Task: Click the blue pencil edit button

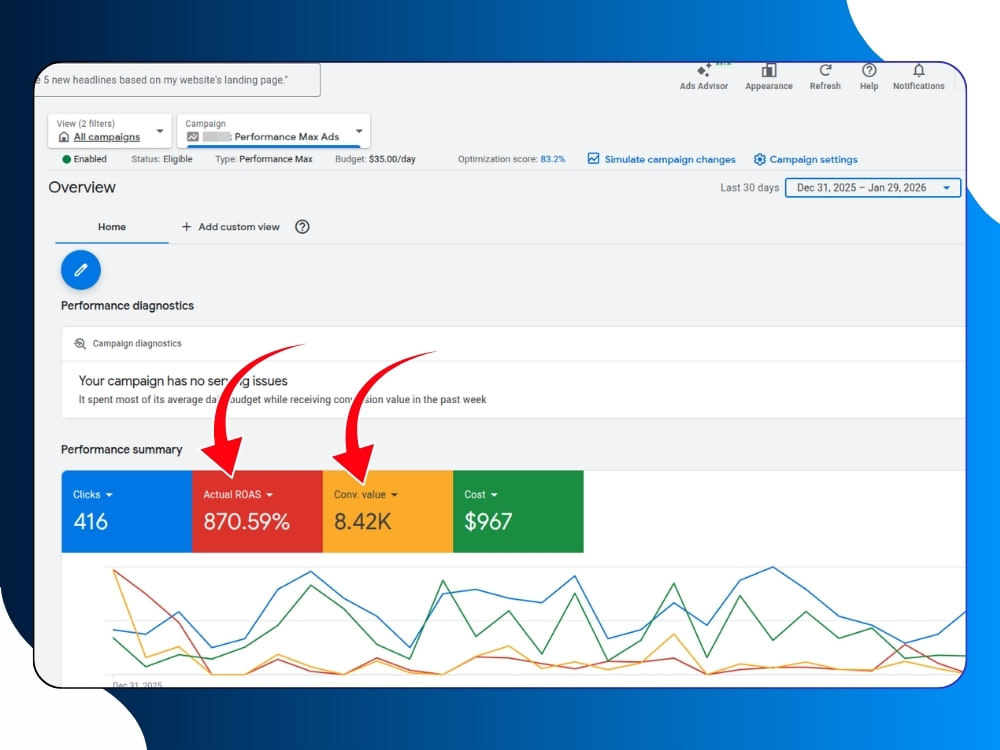Action: pyautogui.click(x=81, y=270)
